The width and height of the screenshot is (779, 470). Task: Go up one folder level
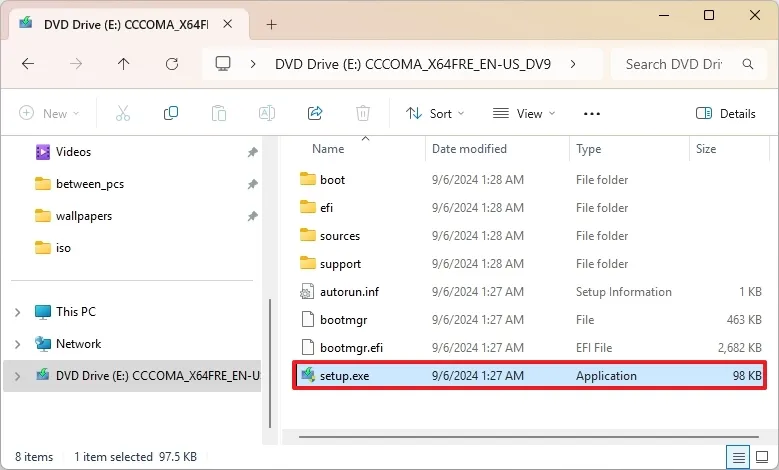(x=123, y=64)
